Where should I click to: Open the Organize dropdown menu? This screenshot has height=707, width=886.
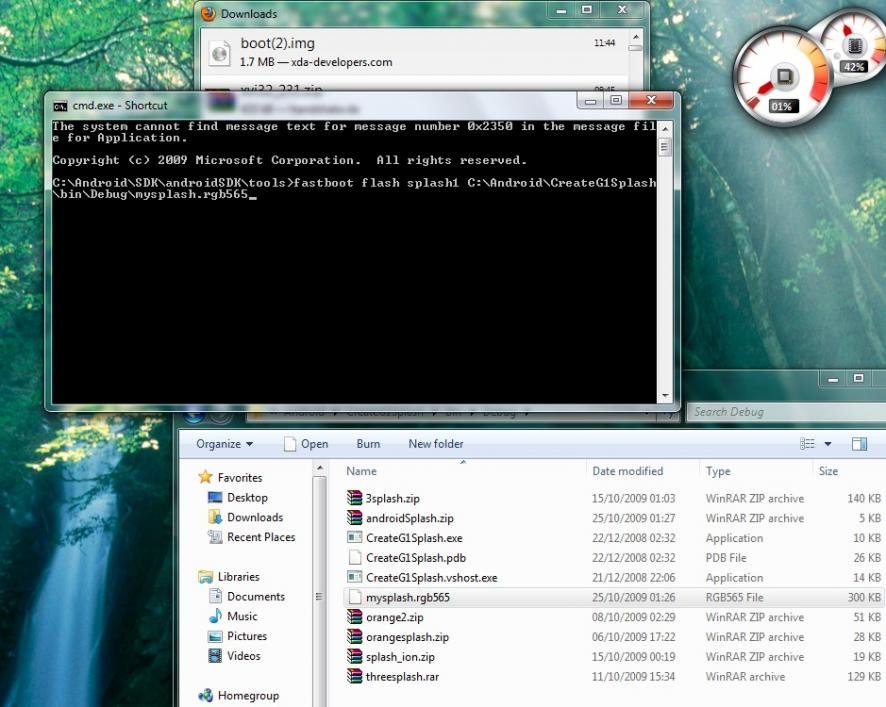tap(224, 444)
